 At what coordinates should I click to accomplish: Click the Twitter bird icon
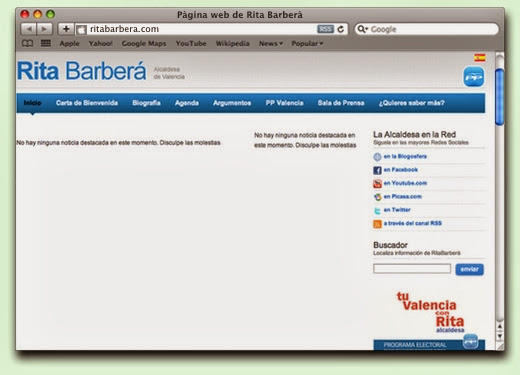(x=377, y=210)
